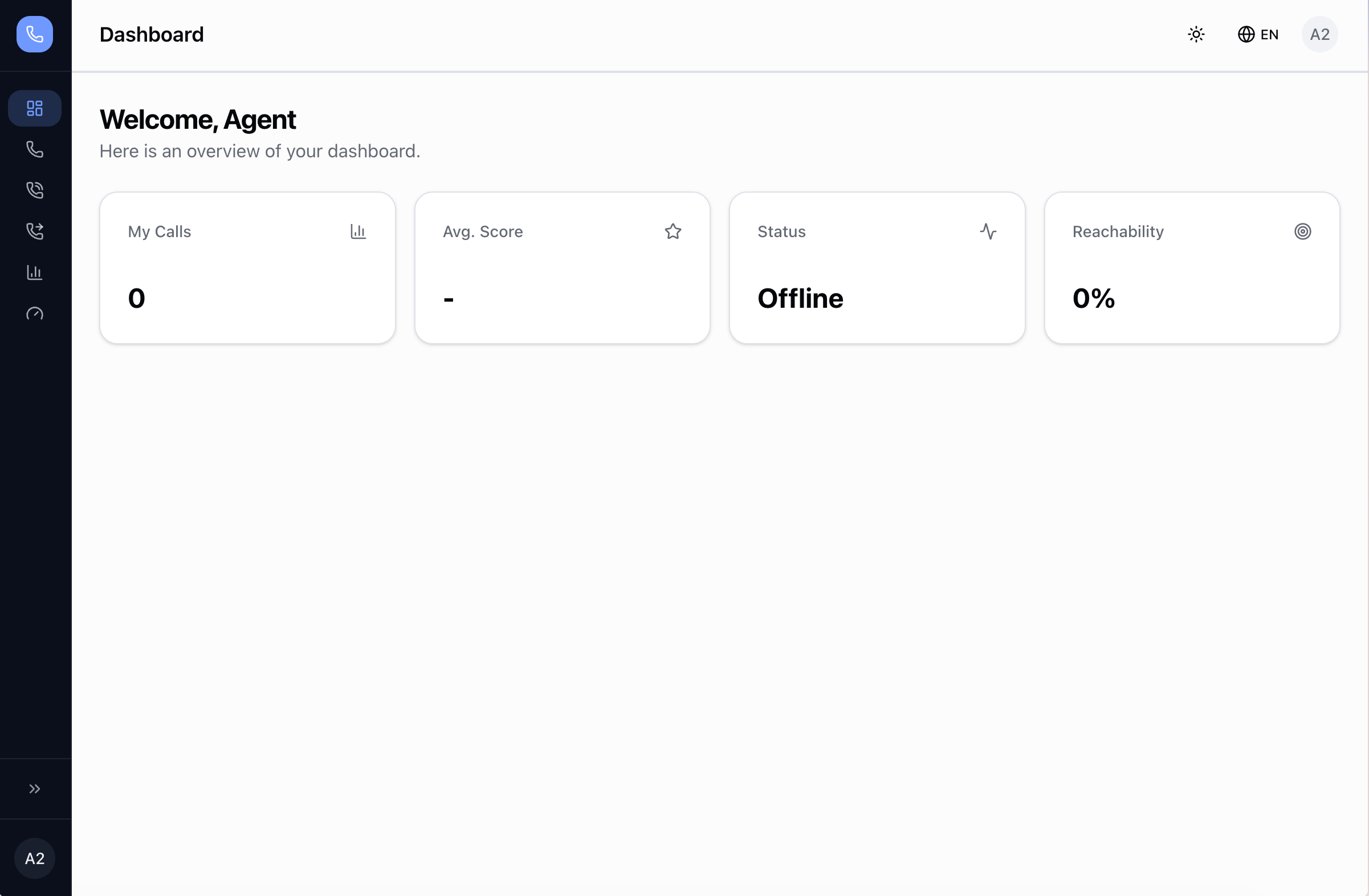
Task: Open the Dashboard grid view in sidebar
Action: (35, 108)
